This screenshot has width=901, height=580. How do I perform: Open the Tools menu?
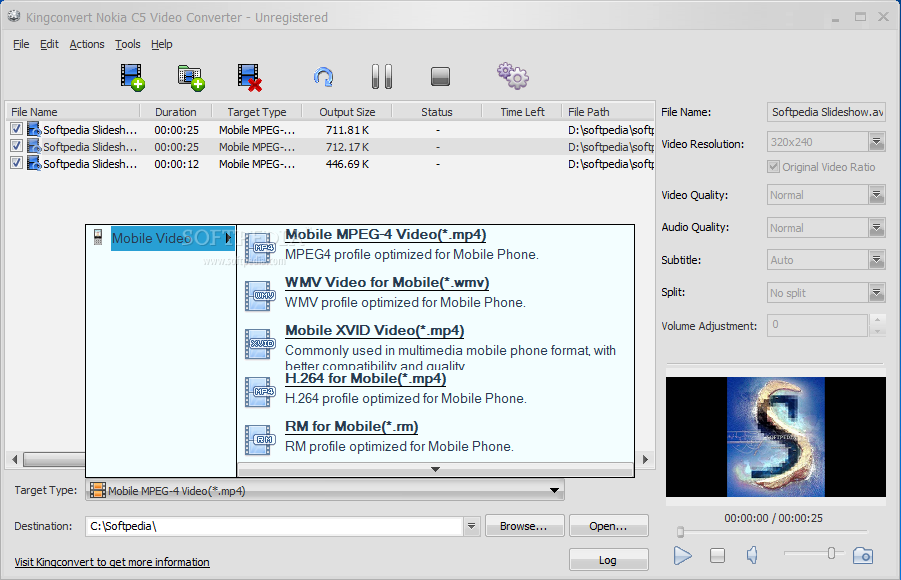(128, 44)
